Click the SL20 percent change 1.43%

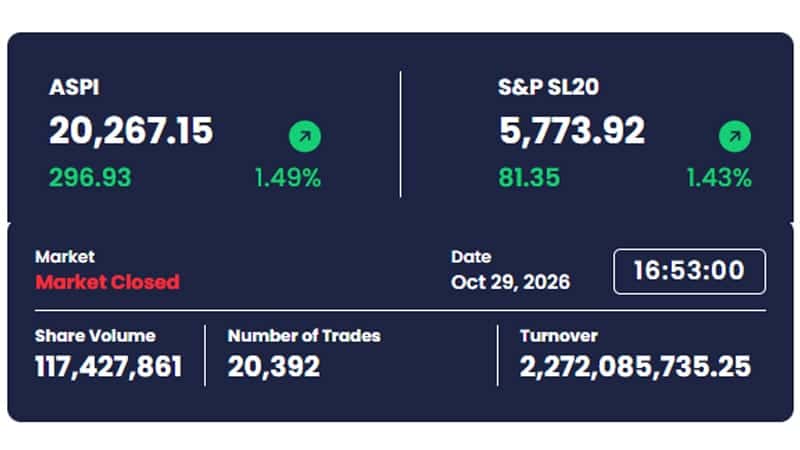click(x=719, y=178)
